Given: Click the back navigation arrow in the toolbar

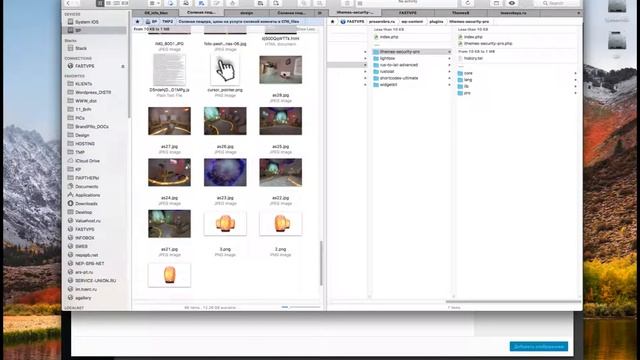Looking at the screenshot, I should coord(68,3).
